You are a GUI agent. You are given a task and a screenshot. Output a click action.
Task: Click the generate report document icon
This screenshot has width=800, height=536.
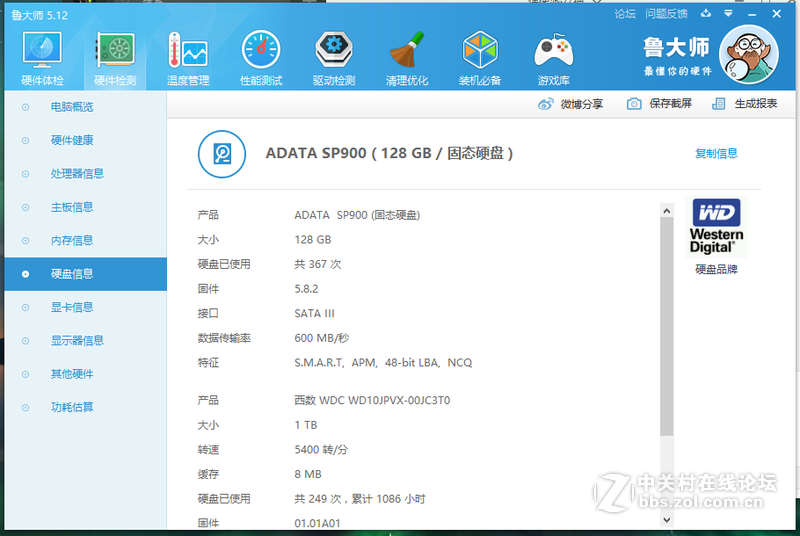click(718, 104)
